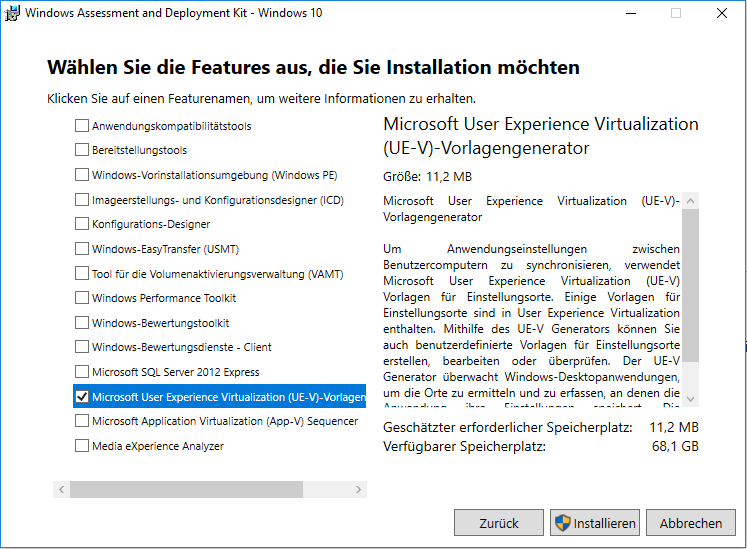The height and width of the screenshot is (549, 747).
Task: Click the left arrow of feature list scrollbar
Action: [61, 489]
